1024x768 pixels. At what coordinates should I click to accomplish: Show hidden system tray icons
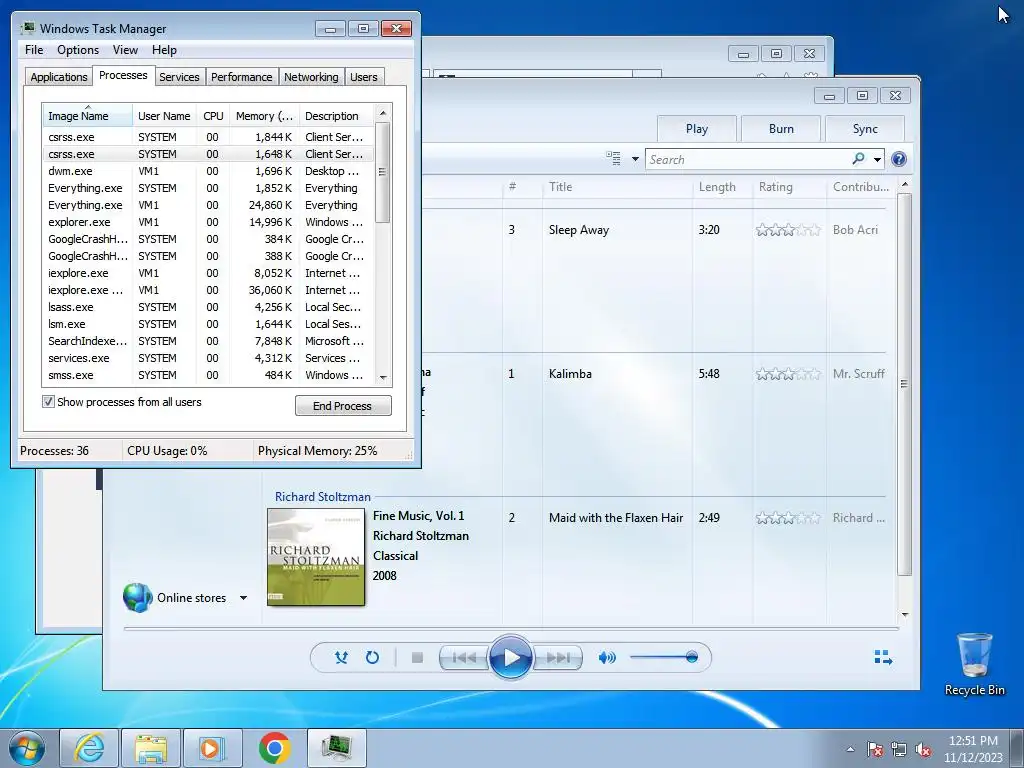click(850, 749)
